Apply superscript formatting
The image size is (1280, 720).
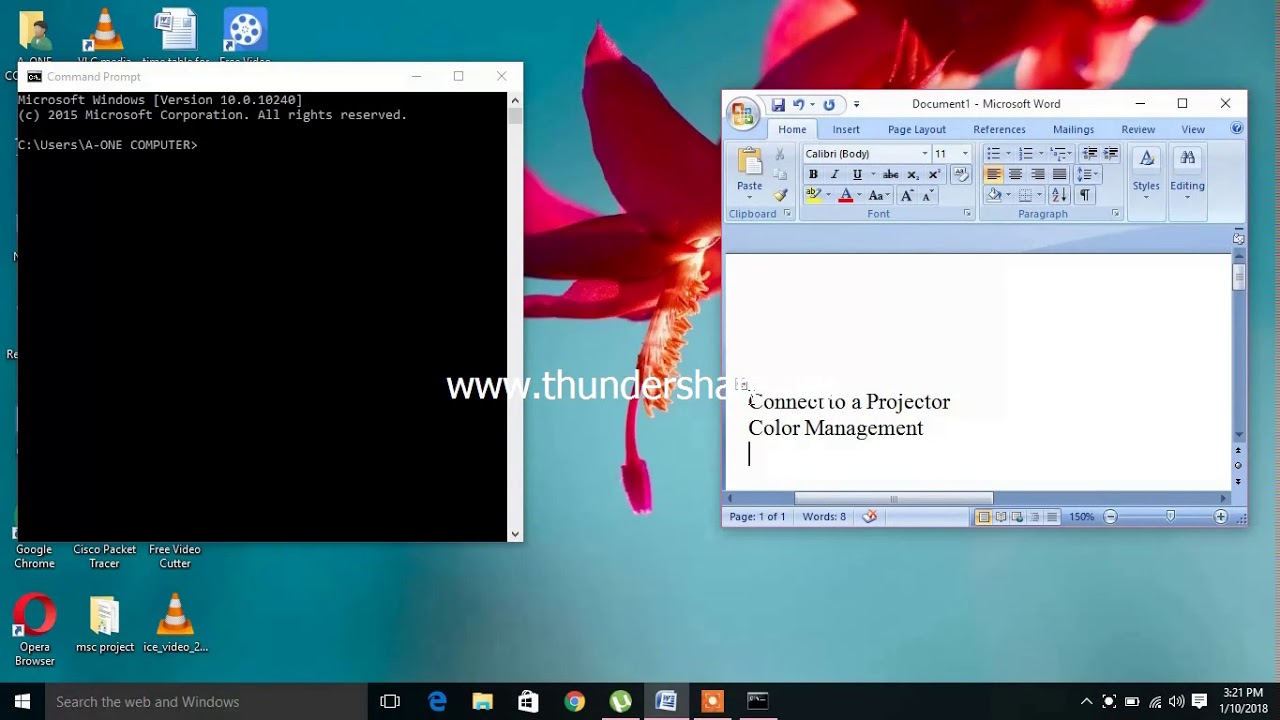point(934,174)
